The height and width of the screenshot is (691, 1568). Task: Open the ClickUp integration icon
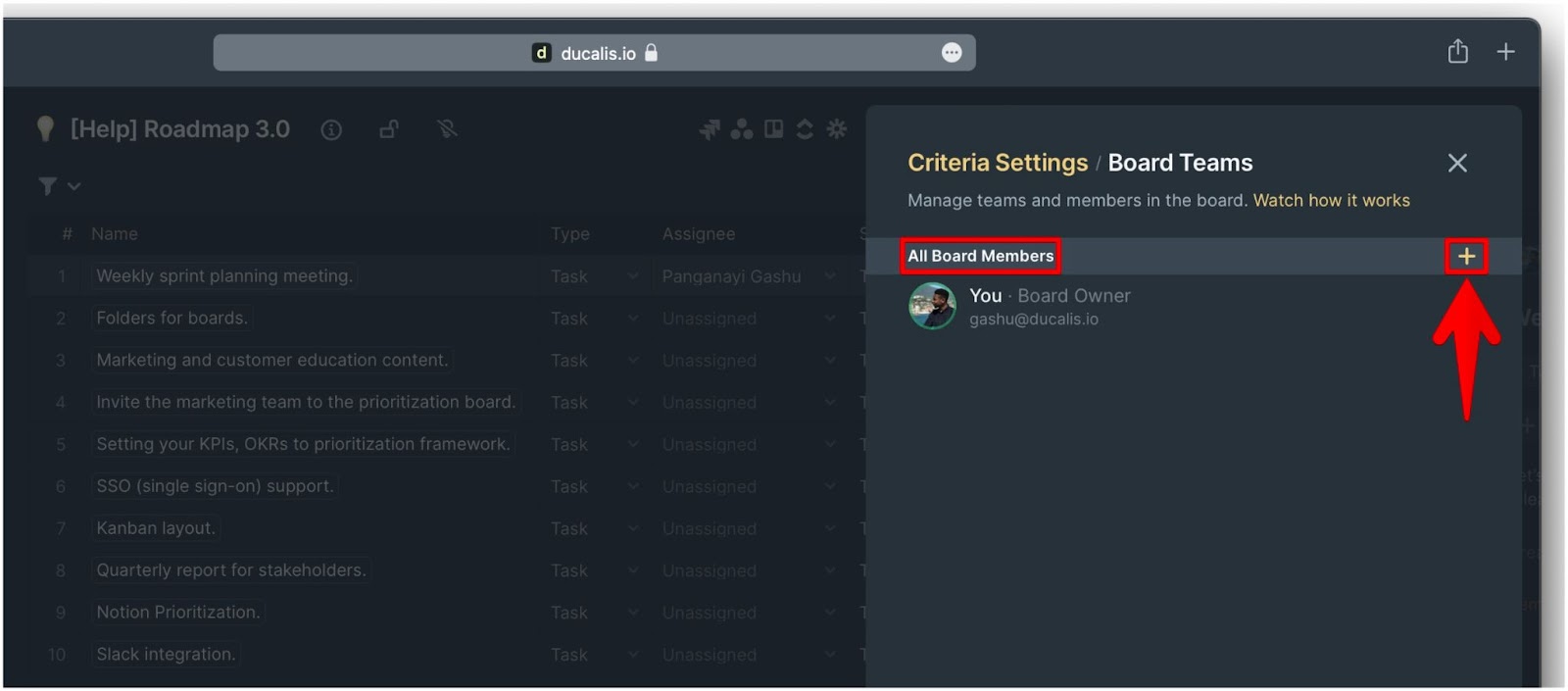(805, 129)
